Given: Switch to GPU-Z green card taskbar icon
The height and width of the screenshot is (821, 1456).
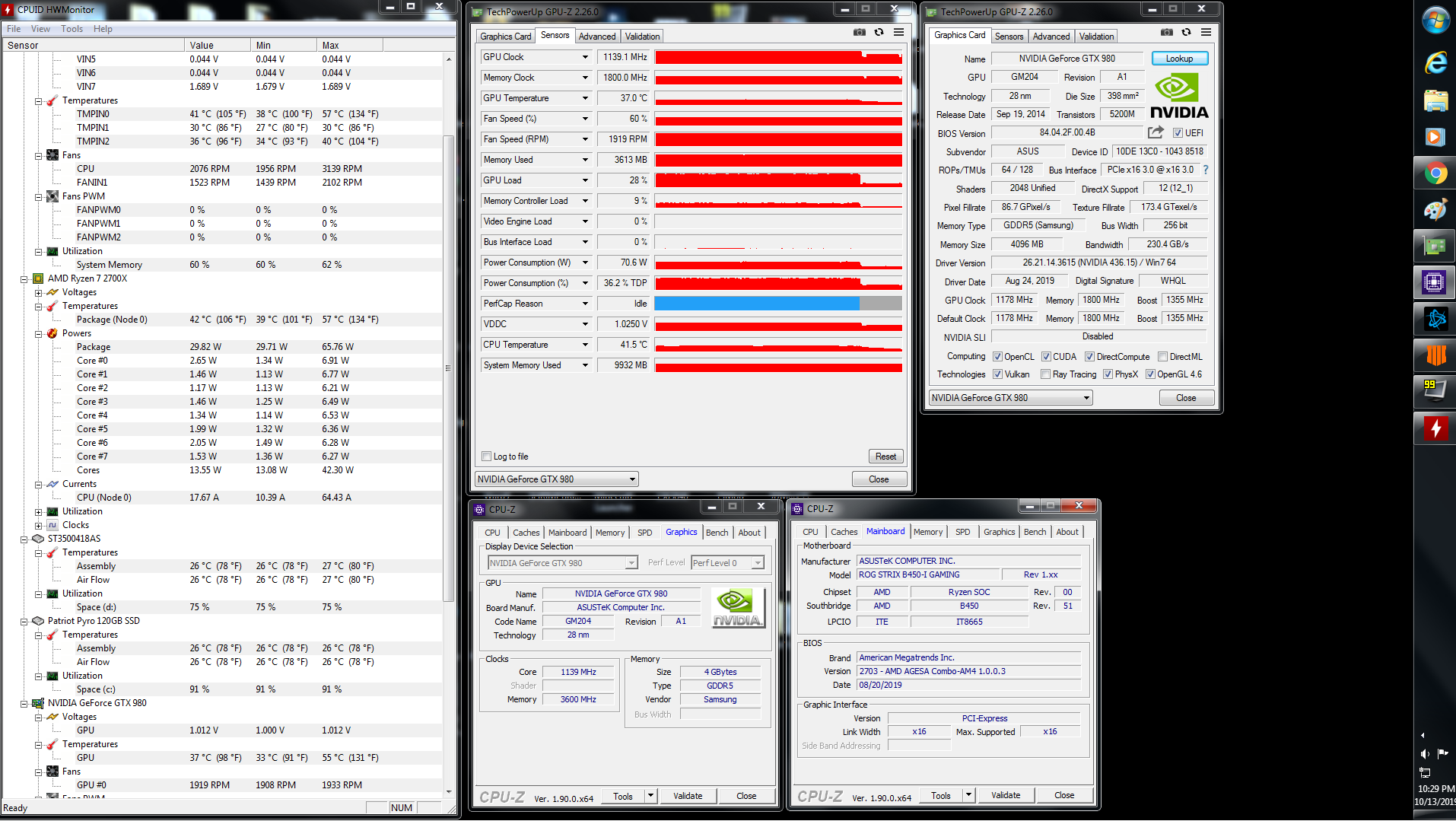Looking at the screenshot, I should pyautogui.click(x=1435, y=246).
